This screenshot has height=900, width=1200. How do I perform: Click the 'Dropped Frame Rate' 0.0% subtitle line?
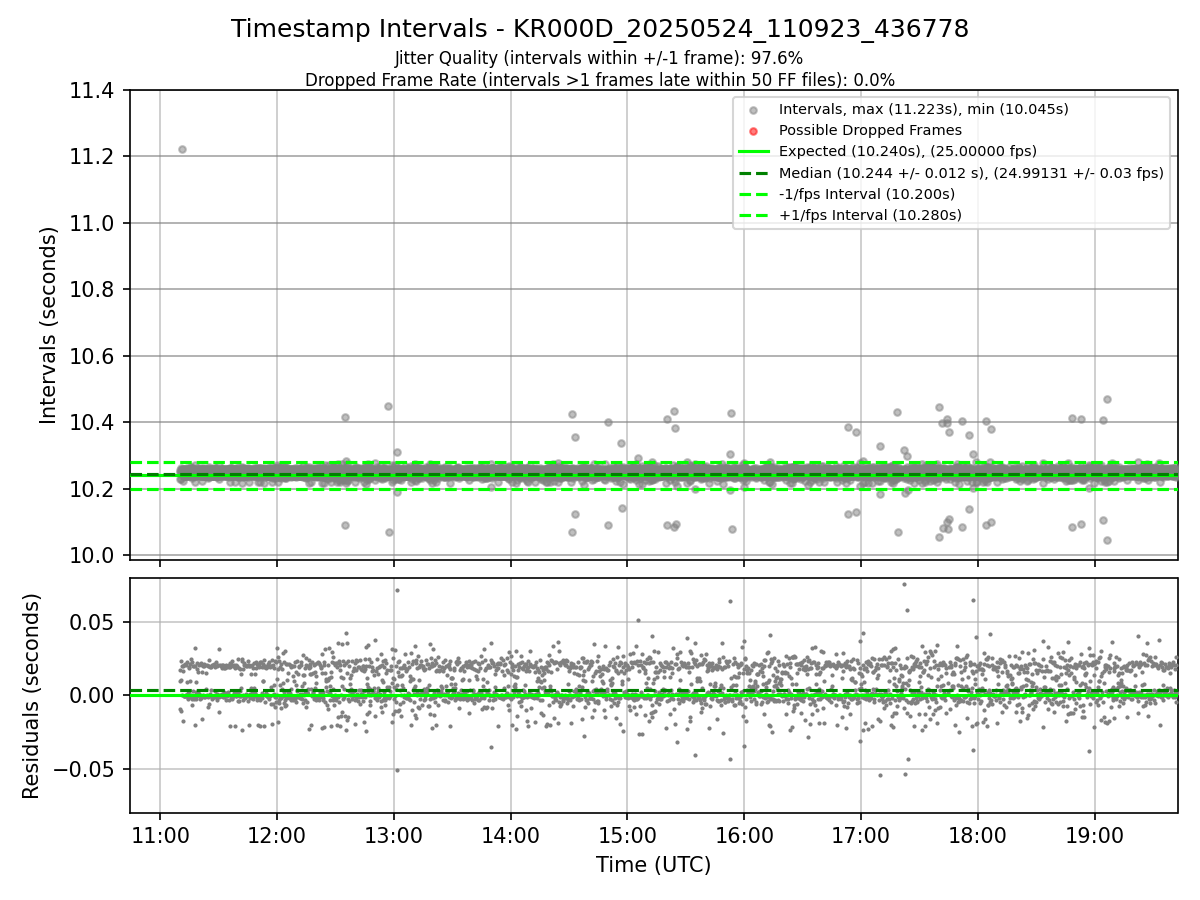pyautogui.click(x=600, y=80)
